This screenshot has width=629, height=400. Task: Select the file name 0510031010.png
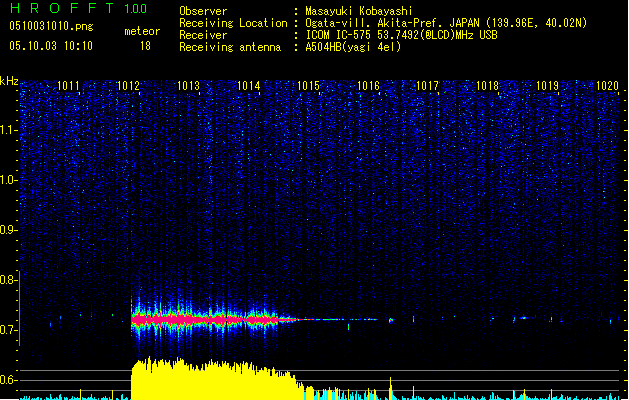tap(51, 26)
